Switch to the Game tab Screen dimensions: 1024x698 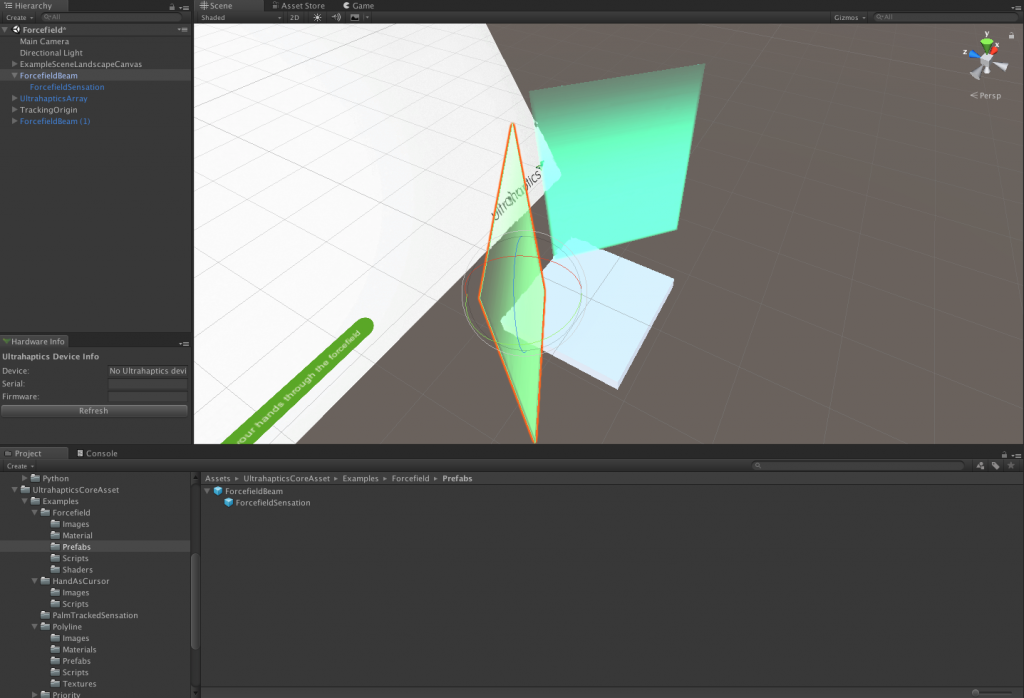click(359, 6)
